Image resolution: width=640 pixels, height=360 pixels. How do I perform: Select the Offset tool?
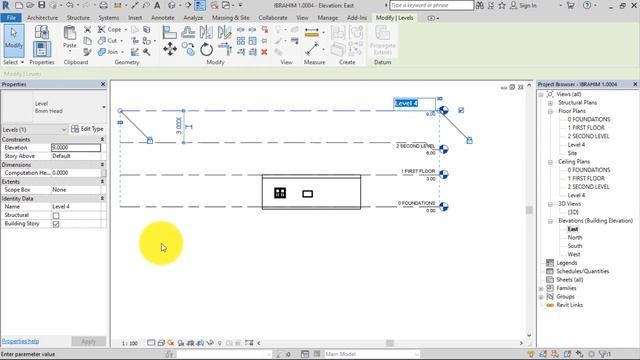(188, 32)
